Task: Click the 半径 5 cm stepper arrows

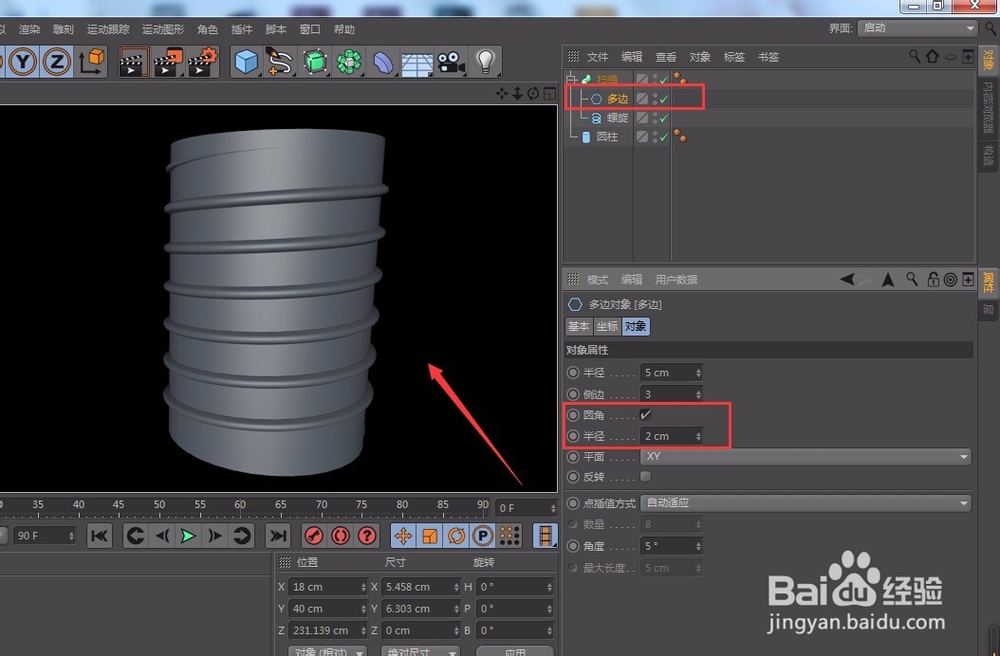Action: [x=698, y=372]
